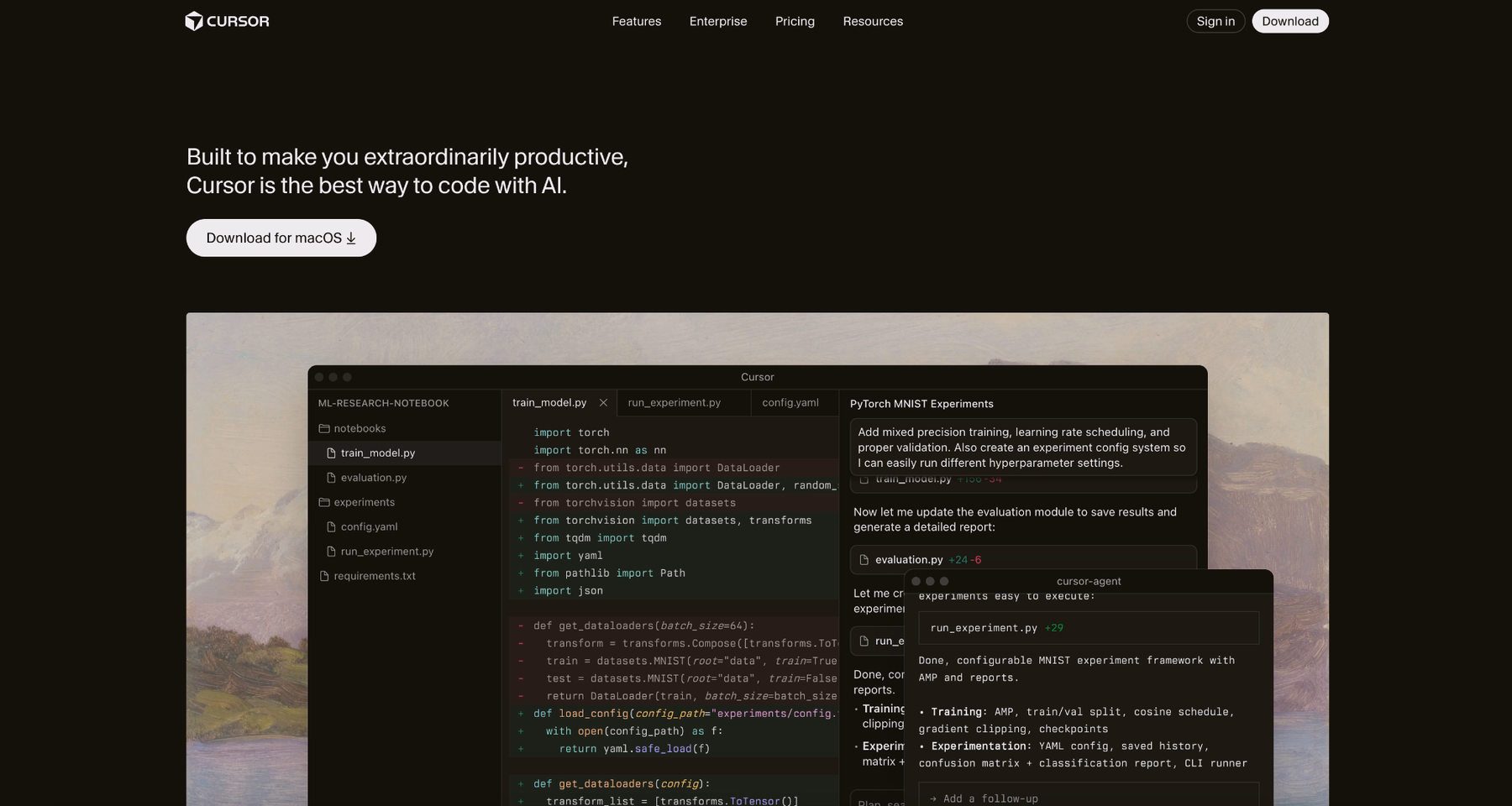Screen dimensions: 1512x806
Task: Click the 'import torch' code line
Action: pyautogui.click(x=571, y=432)
